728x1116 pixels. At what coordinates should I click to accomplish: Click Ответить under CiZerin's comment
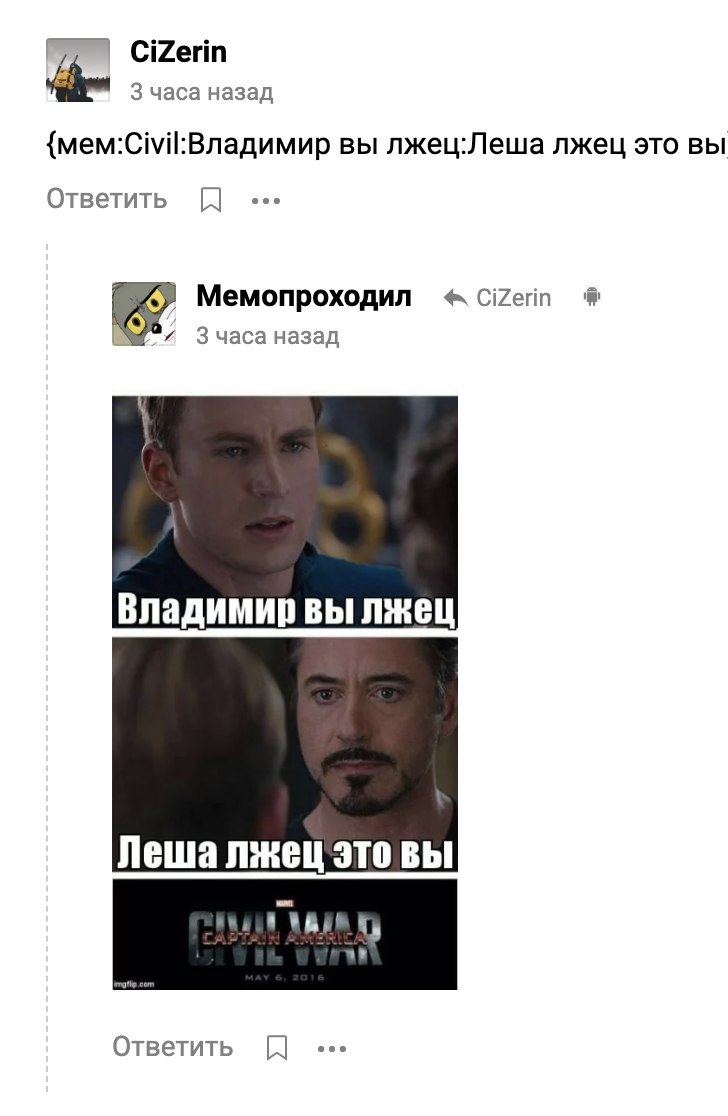(x=107, y=199)
